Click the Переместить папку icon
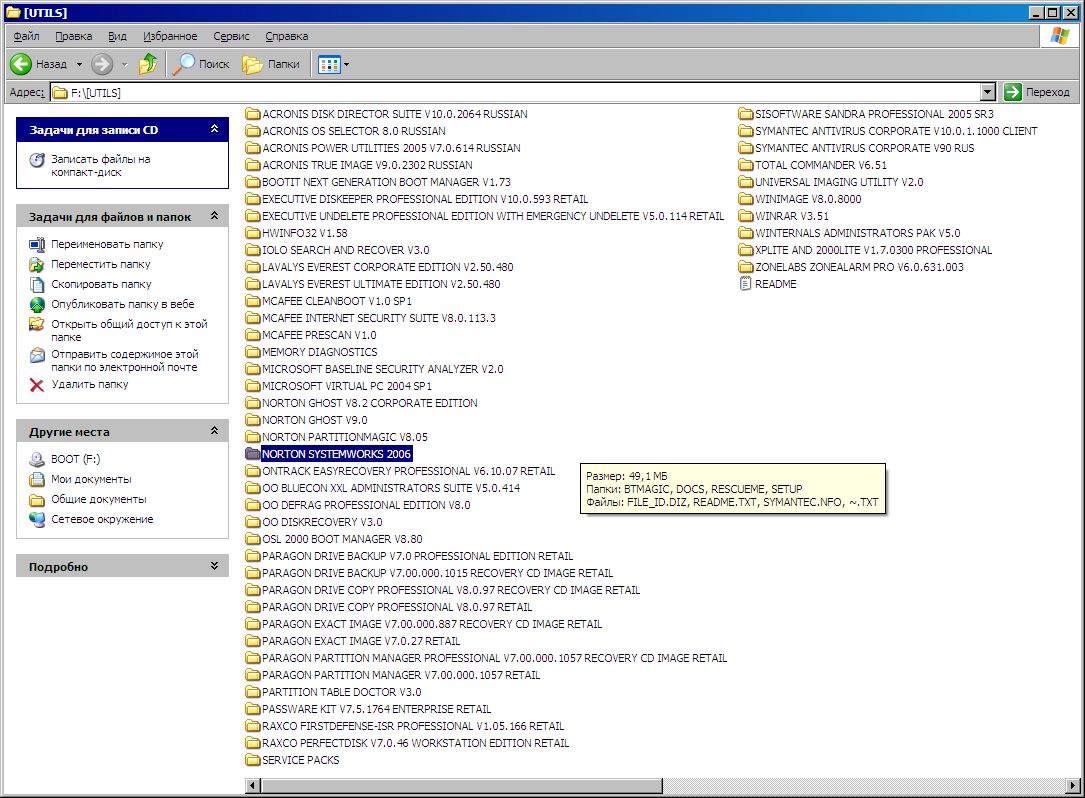Screen dimensions: 1085x798 (x=37, y=264)
